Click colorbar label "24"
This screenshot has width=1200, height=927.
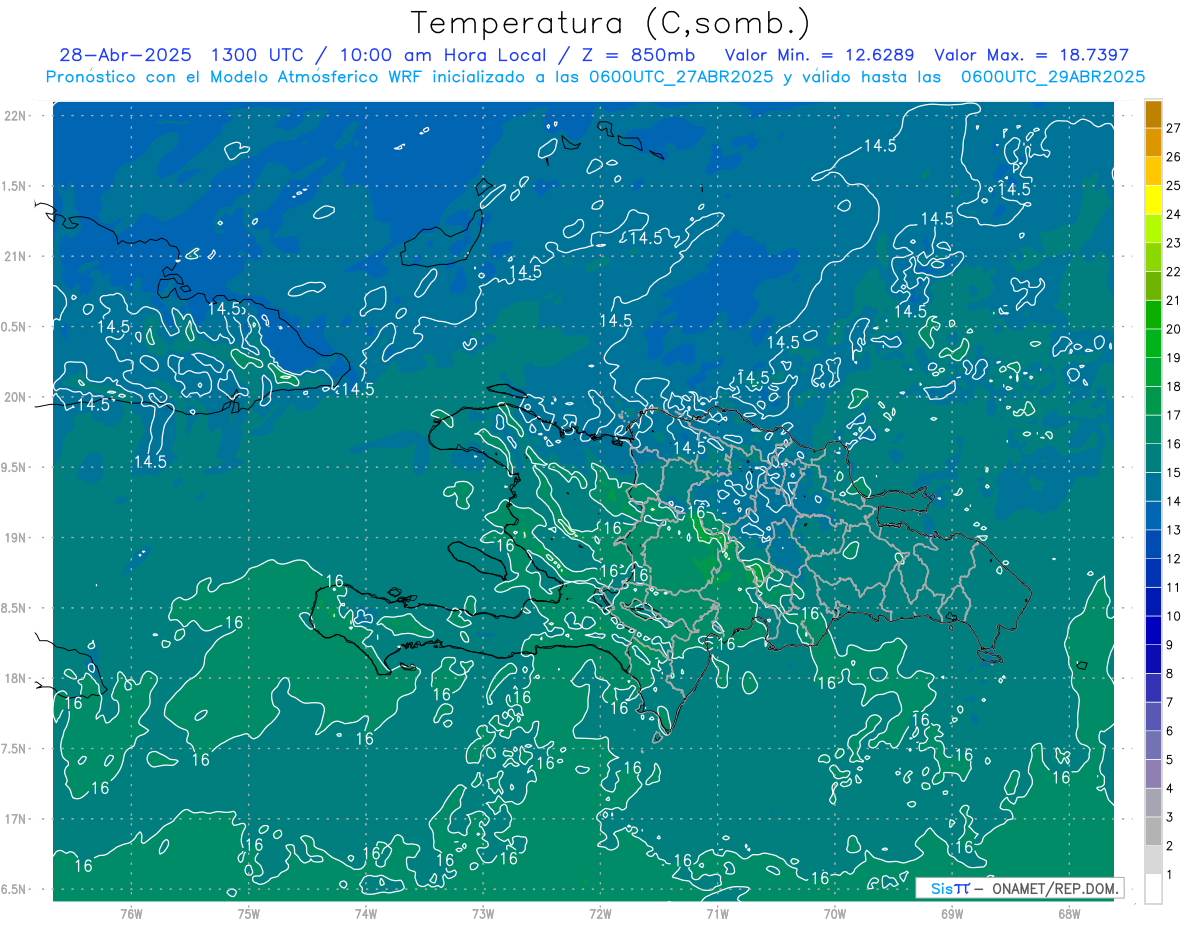(x=1174, y=214)
